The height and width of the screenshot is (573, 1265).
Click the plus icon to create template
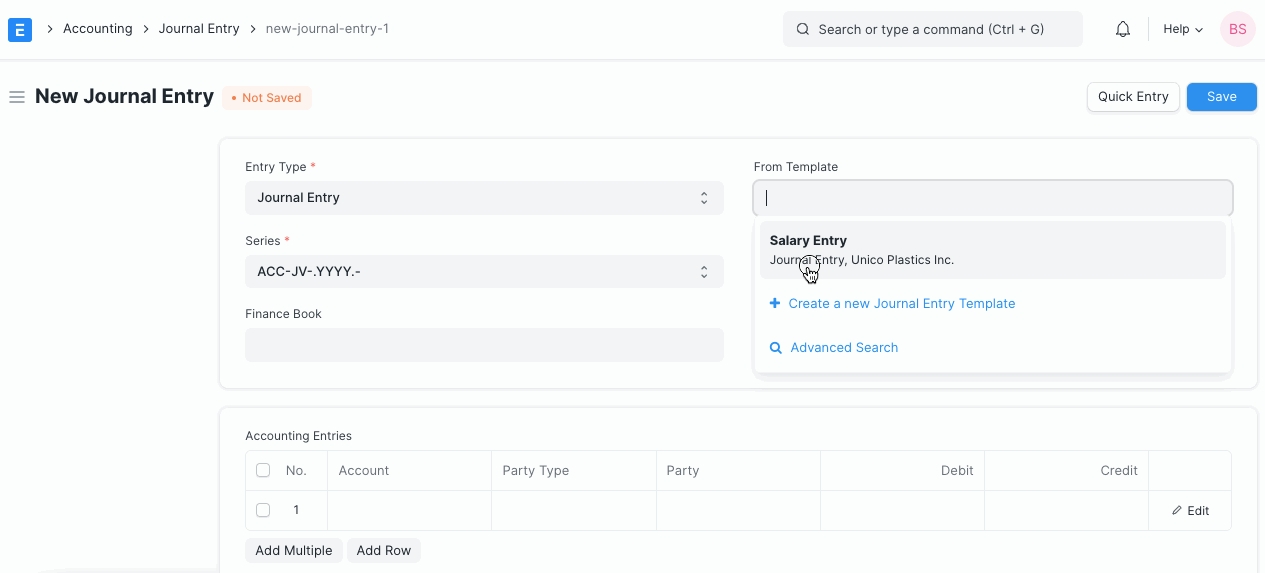tap(775, 304)
